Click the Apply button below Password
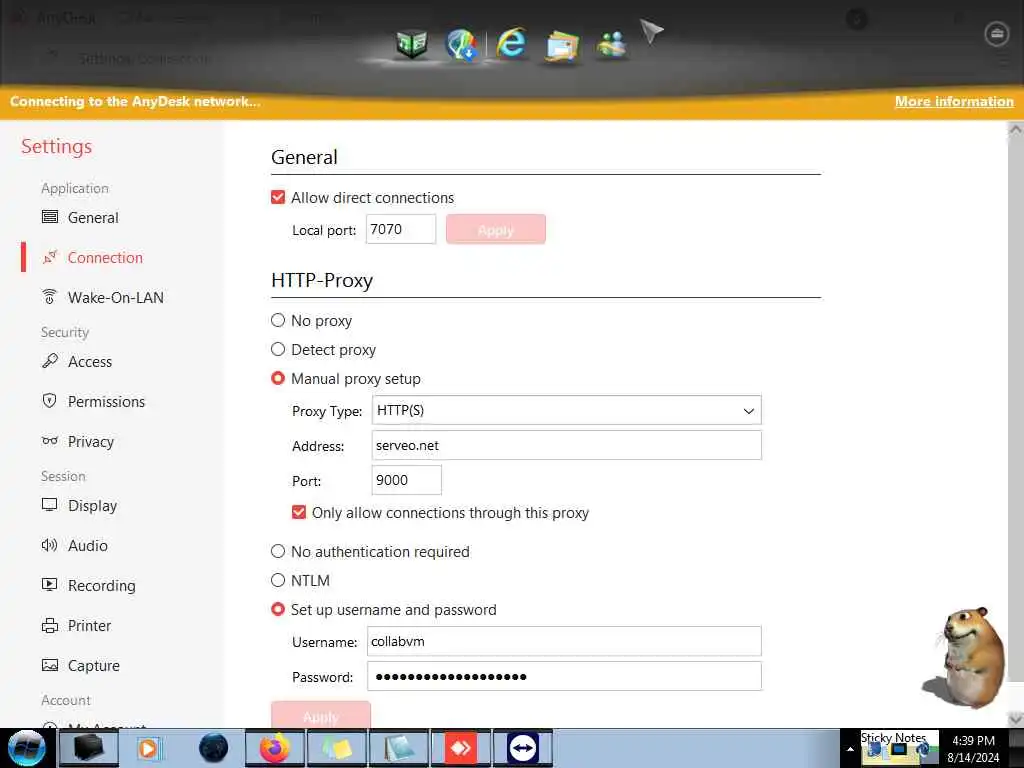The image size is (1024, 768). click(x=321, y=715)
